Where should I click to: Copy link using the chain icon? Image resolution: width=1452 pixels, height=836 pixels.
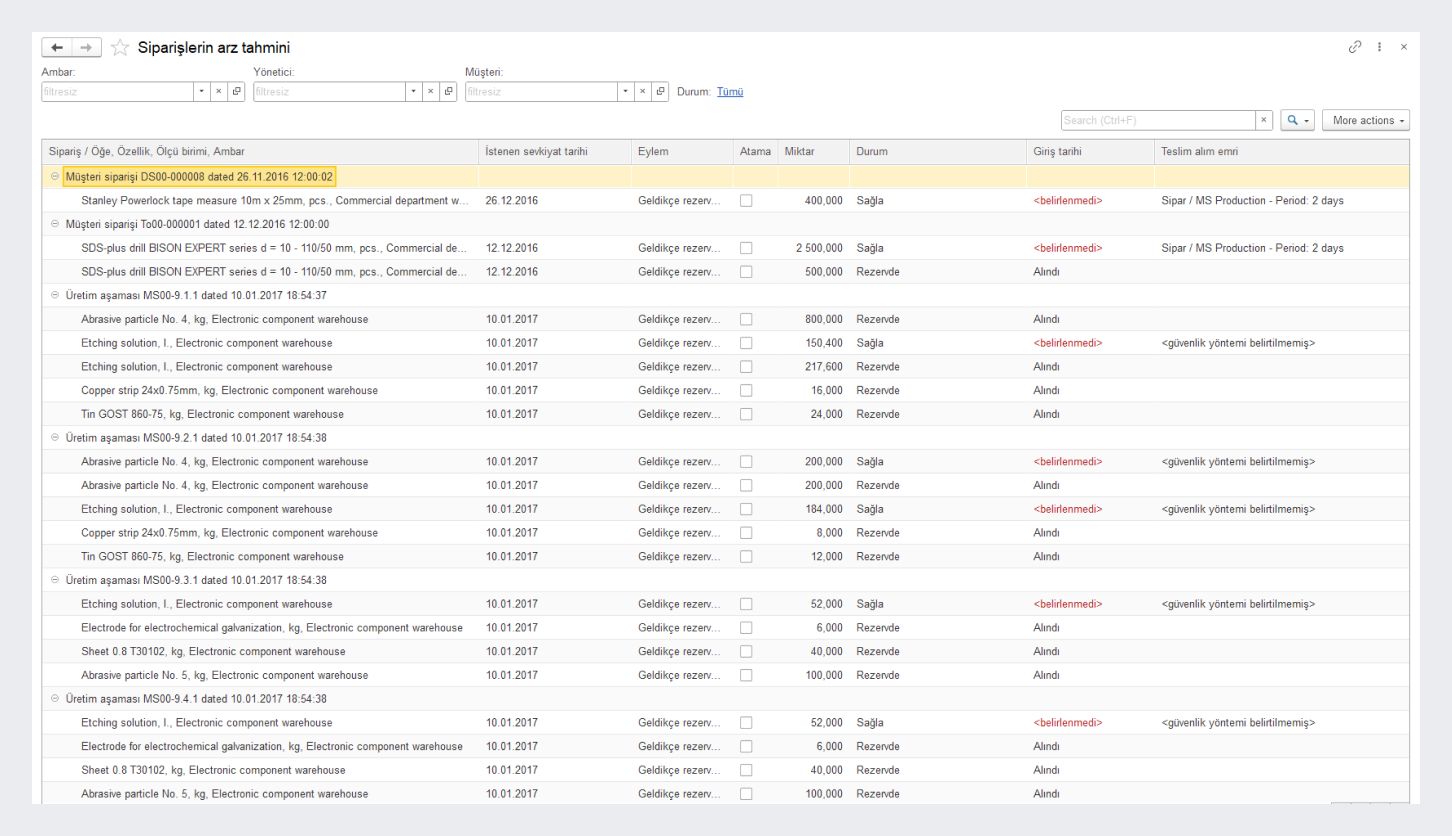click(1357, 48)
